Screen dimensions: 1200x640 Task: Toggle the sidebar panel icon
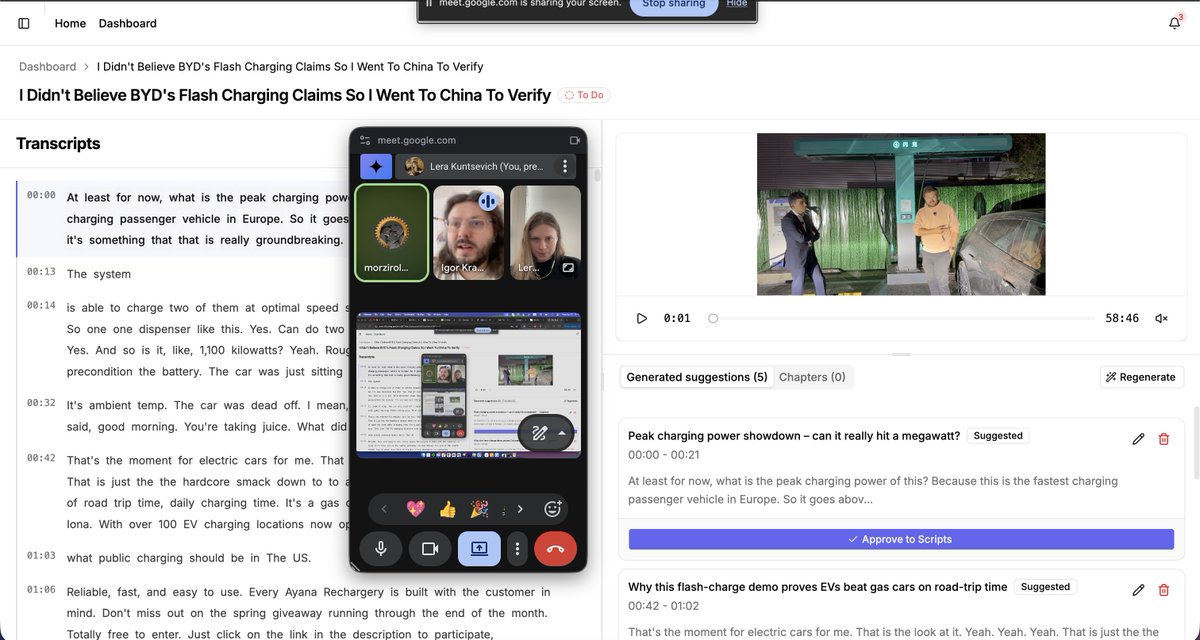[24, 23]
